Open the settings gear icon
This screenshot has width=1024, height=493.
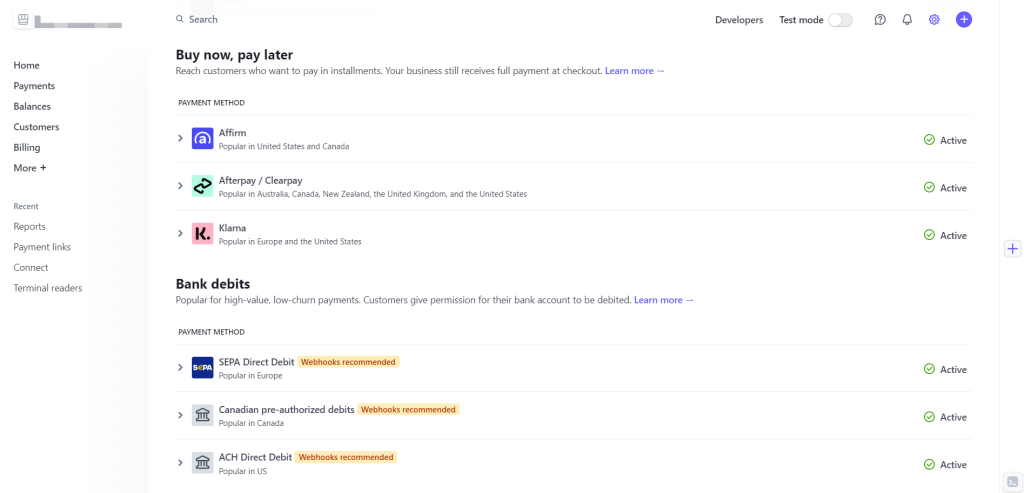[x=934, y=20]
